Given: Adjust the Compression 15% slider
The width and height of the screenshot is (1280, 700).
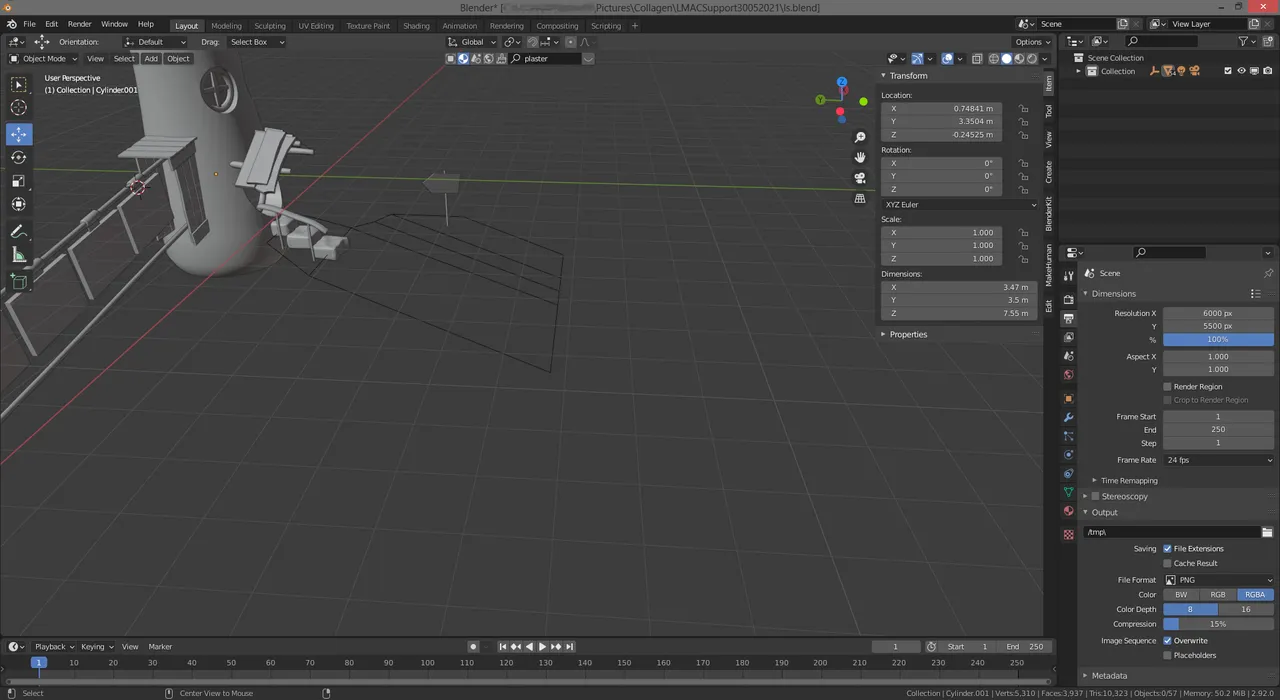Looking at the screenshot, I should tap(1218, 624).
